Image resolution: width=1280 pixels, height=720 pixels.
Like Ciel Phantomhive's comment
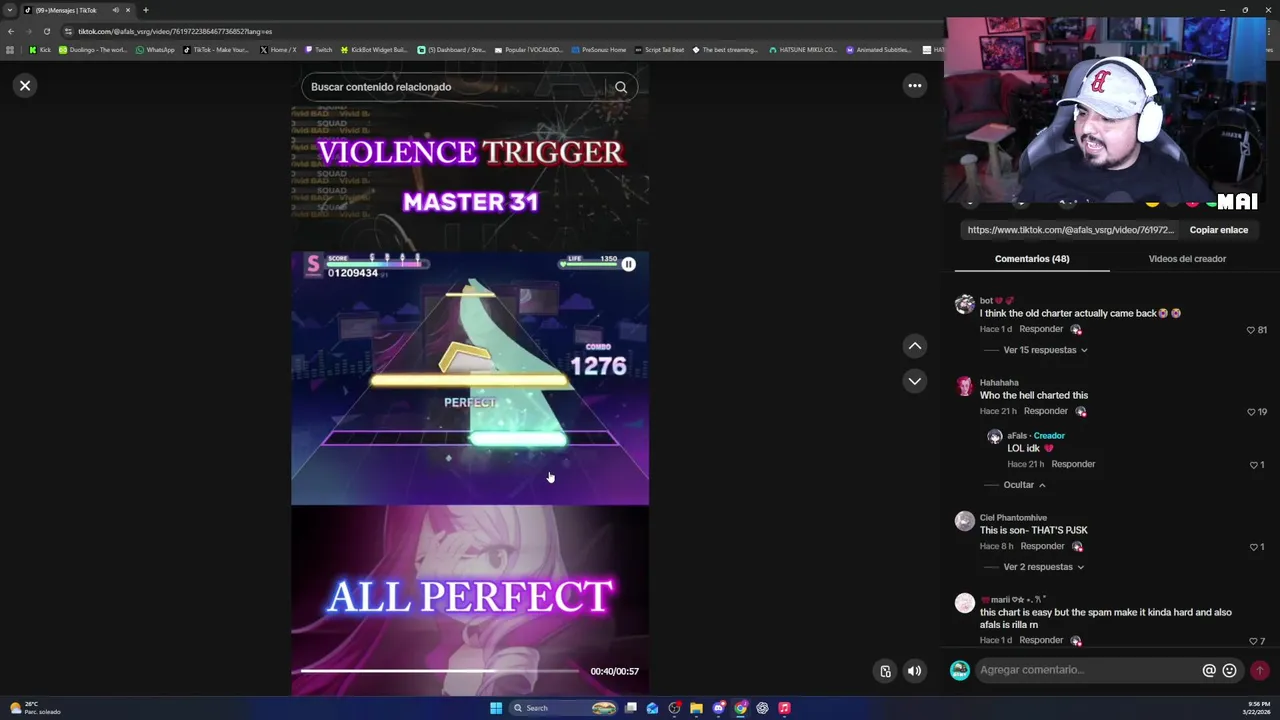pos(1253,547)
